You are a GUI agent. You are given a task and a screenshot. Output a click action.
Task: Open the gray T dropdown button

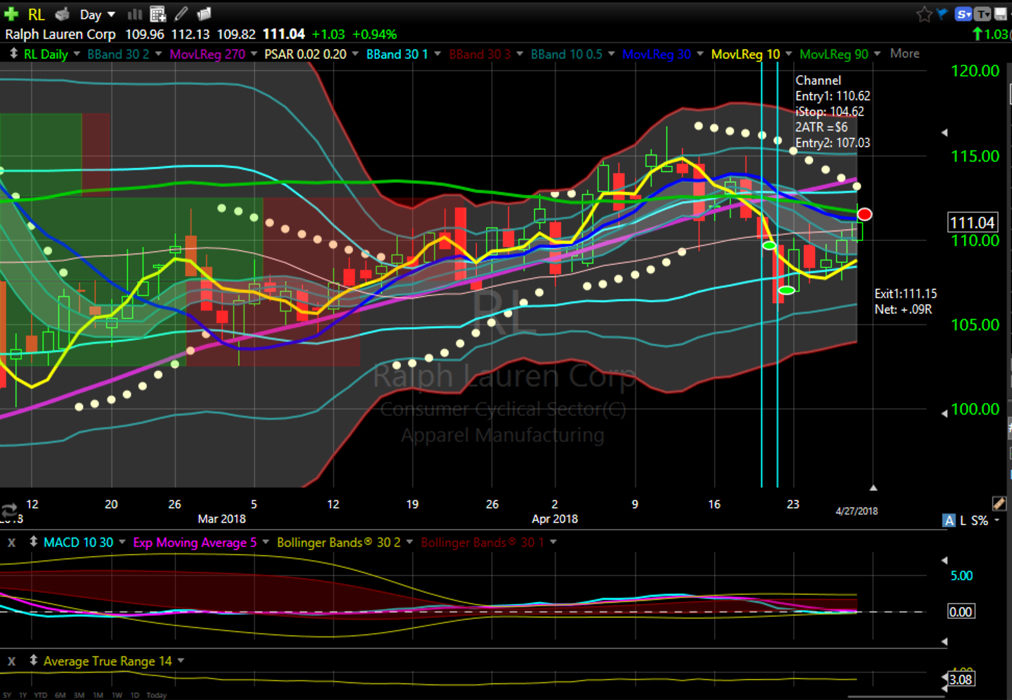(x=982, y=14)
